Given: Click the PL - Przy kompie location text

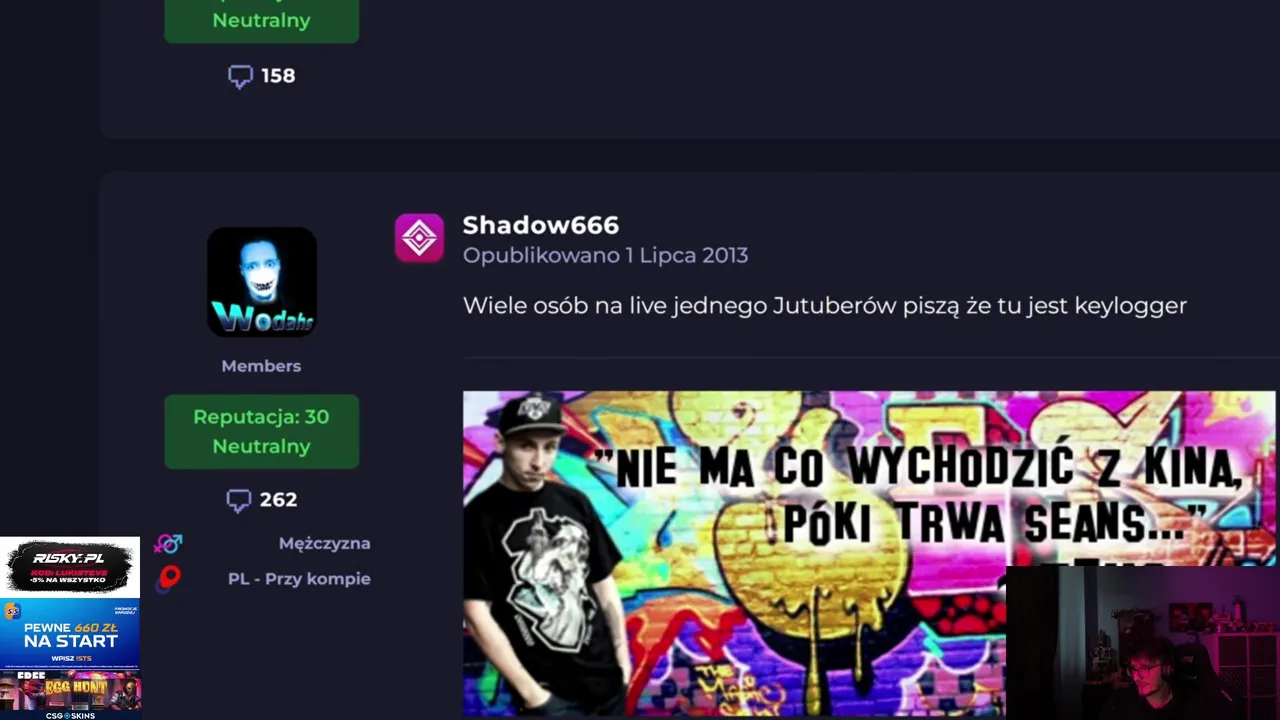Looking at the screenshot, I should click(x=299, y=579).
